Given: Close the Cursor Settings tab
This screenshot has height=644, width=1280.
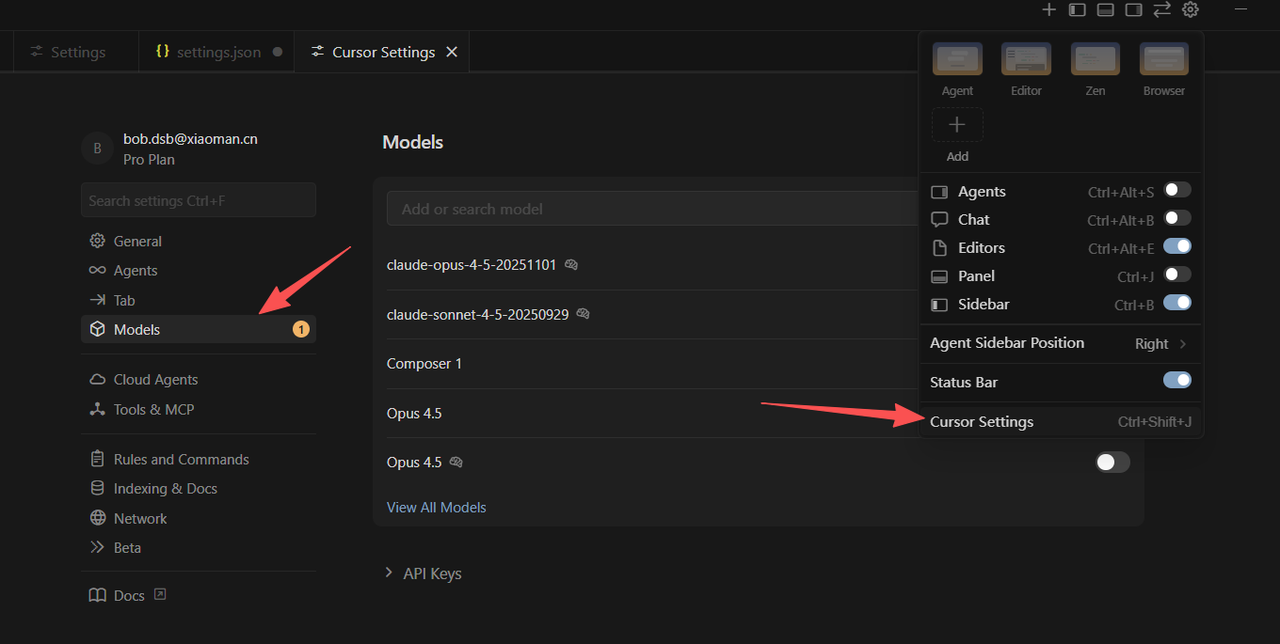Looking at the screenshot, I should pos(452,52).
